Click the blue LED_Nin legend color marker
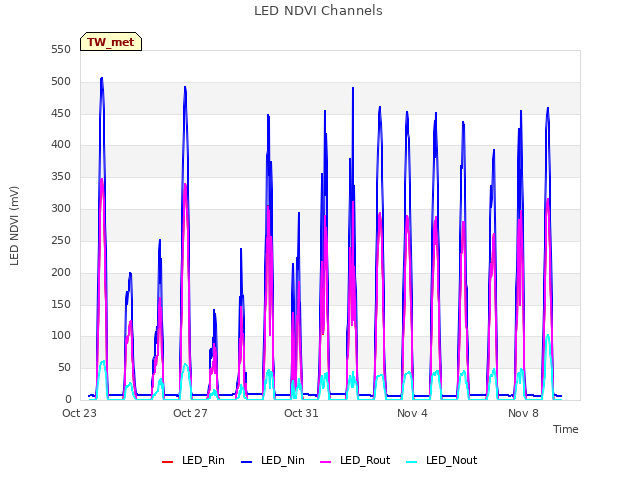Image resolution: width=640 pixels, height=480 pixels. tap(247, 462)
